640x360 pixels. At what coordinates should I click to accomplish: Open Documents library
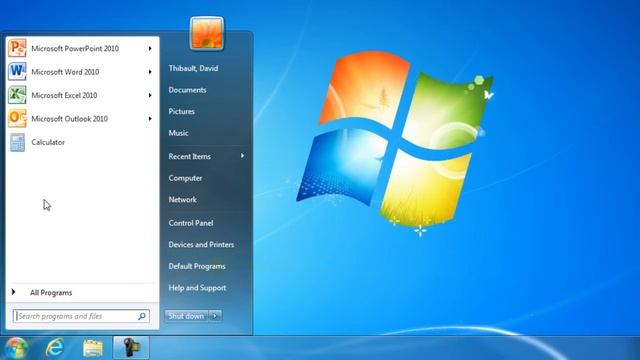click(x=187, y=90)
